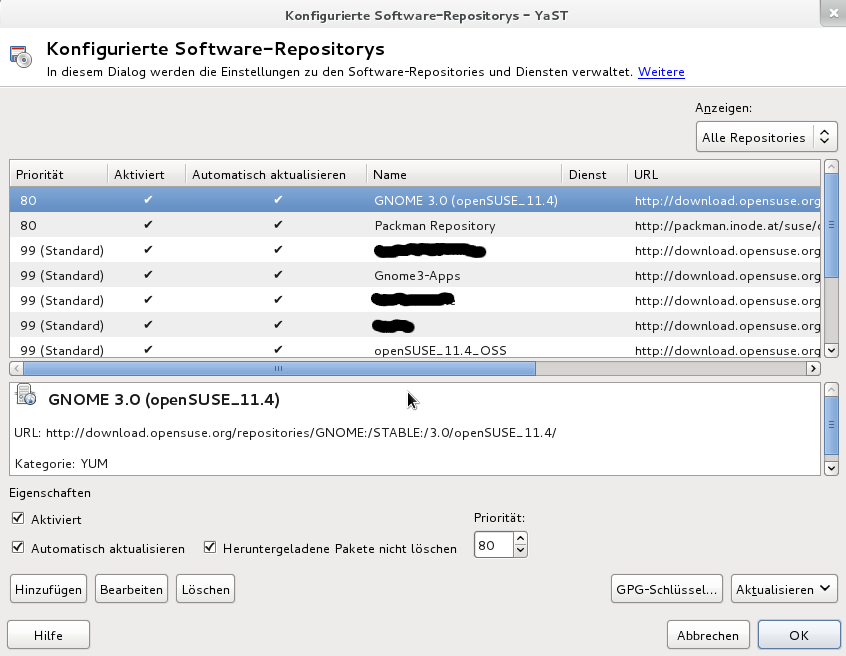The width and height of the screenshot is (846, 656).
Task: Click the repository icon in the details pane
Action: [x=26, y=395]
